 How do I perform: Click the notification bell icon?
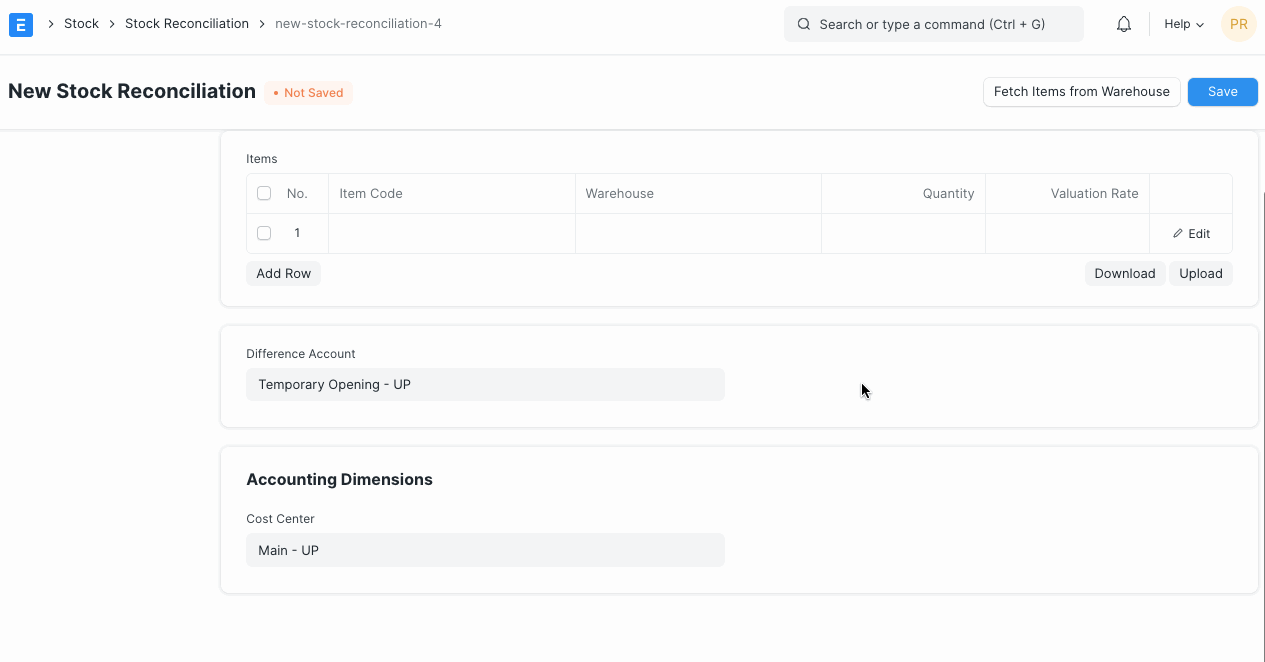(x=1123, y=23)
